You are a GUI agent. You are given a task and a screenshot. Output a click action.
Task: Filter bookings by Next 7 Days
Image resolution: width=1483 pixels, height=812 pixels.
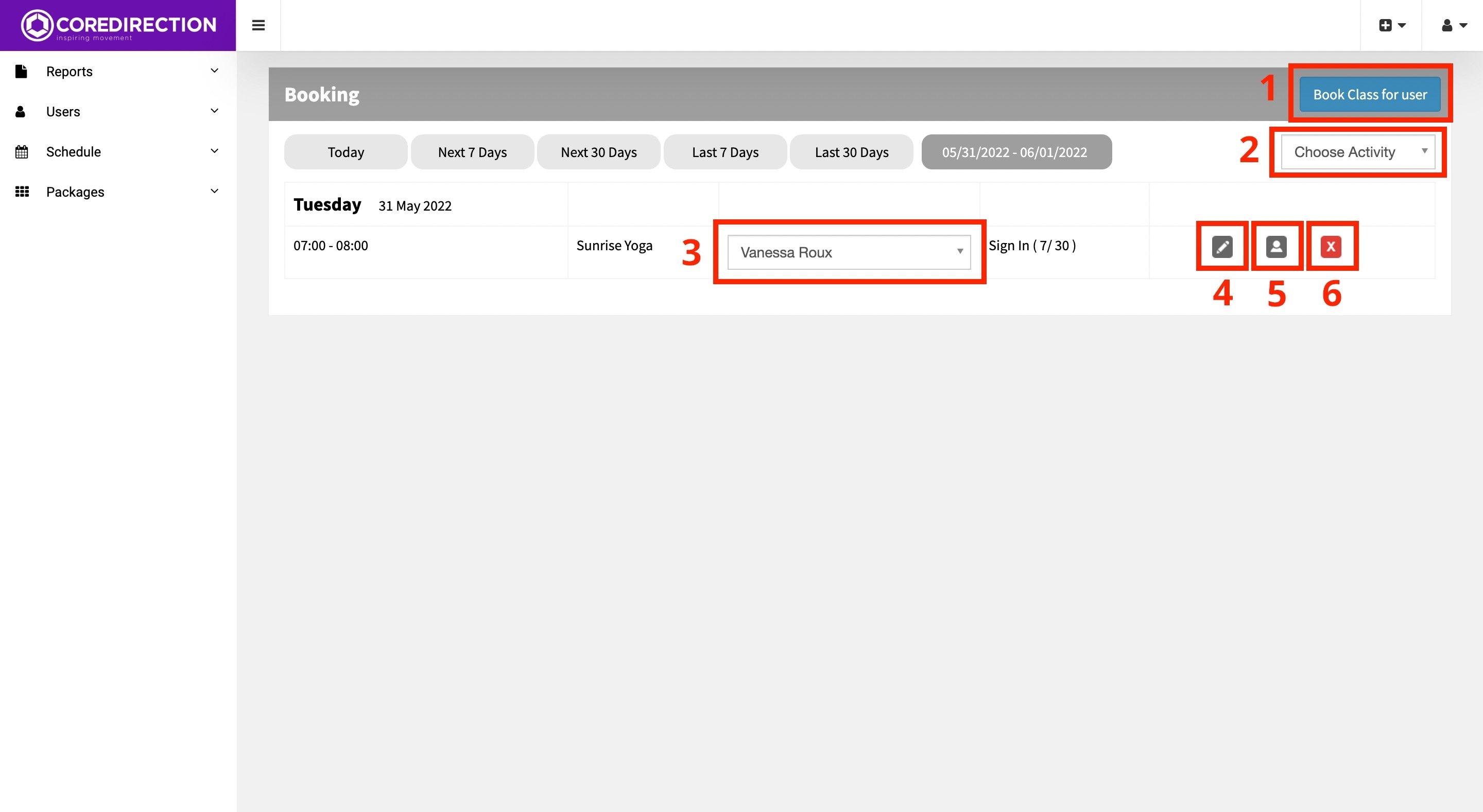point(472,152)
